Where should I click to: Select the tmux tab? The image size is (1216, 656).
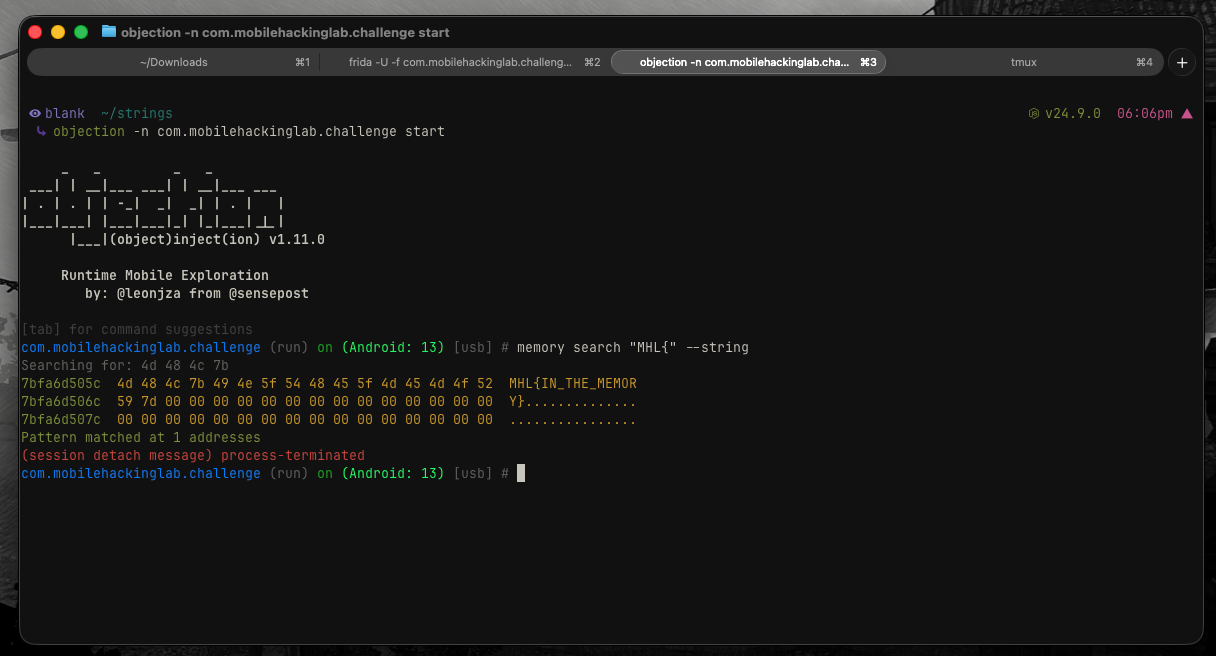[1023, 62]
